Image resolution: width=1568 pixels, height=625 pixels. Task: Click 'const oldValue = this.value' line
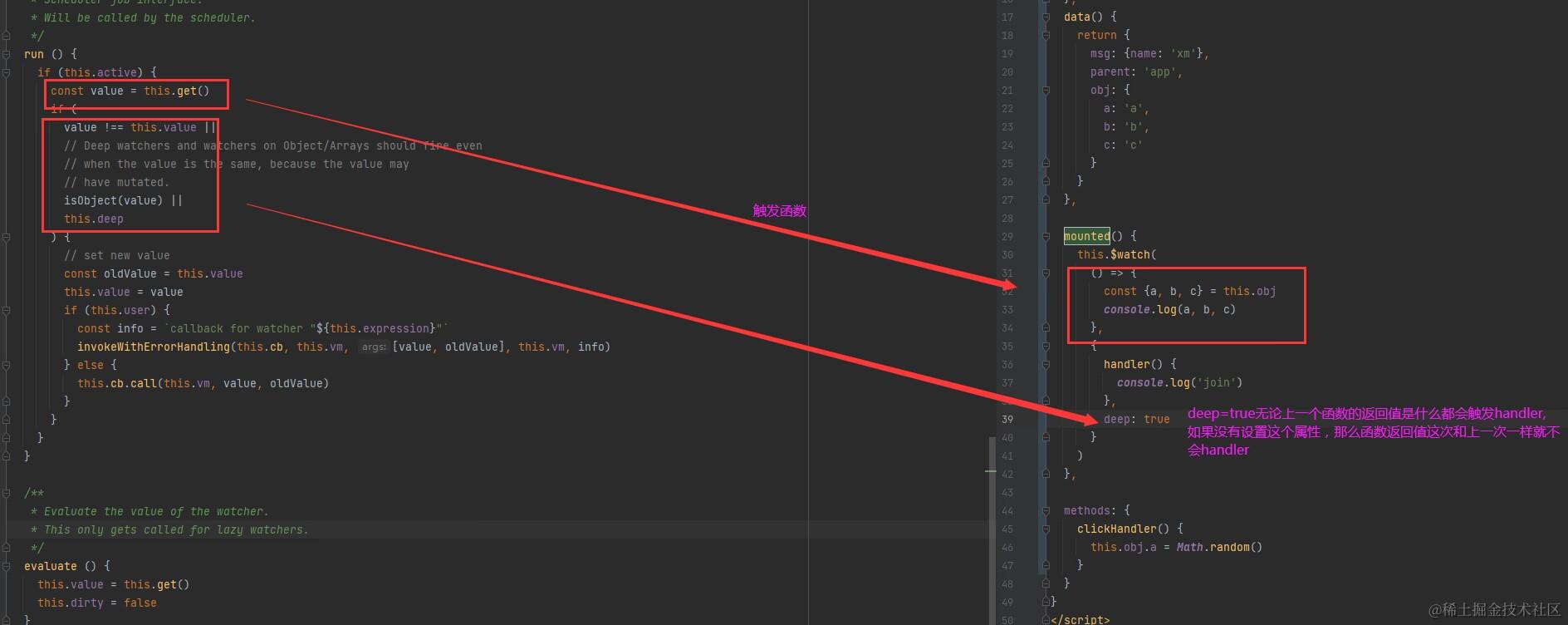(153, 273)
